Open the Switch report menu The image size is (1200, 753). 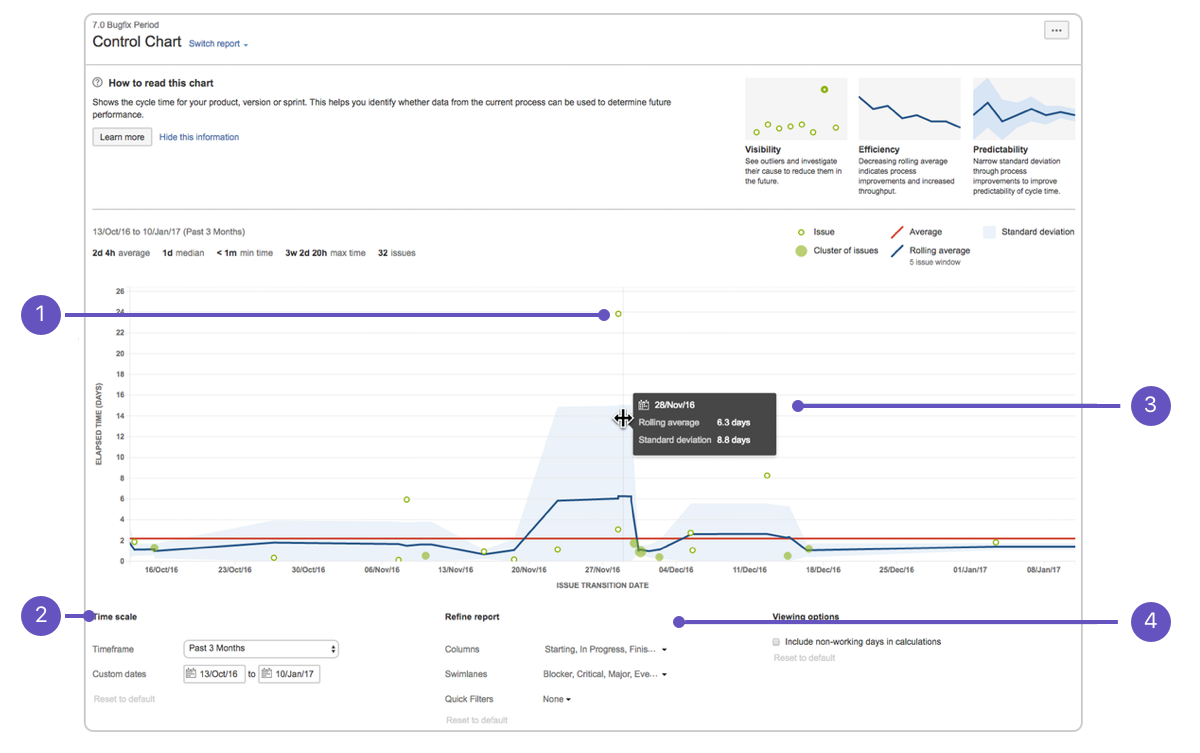(x=218, y=44)
